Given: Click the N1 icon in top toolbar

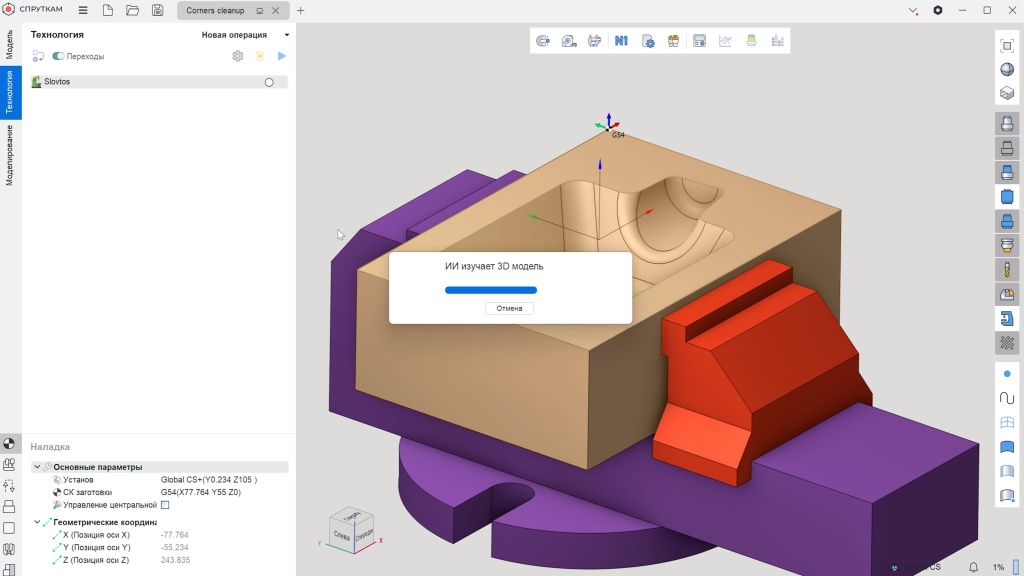Looking at the screenshot, I should tap(621, 41).
